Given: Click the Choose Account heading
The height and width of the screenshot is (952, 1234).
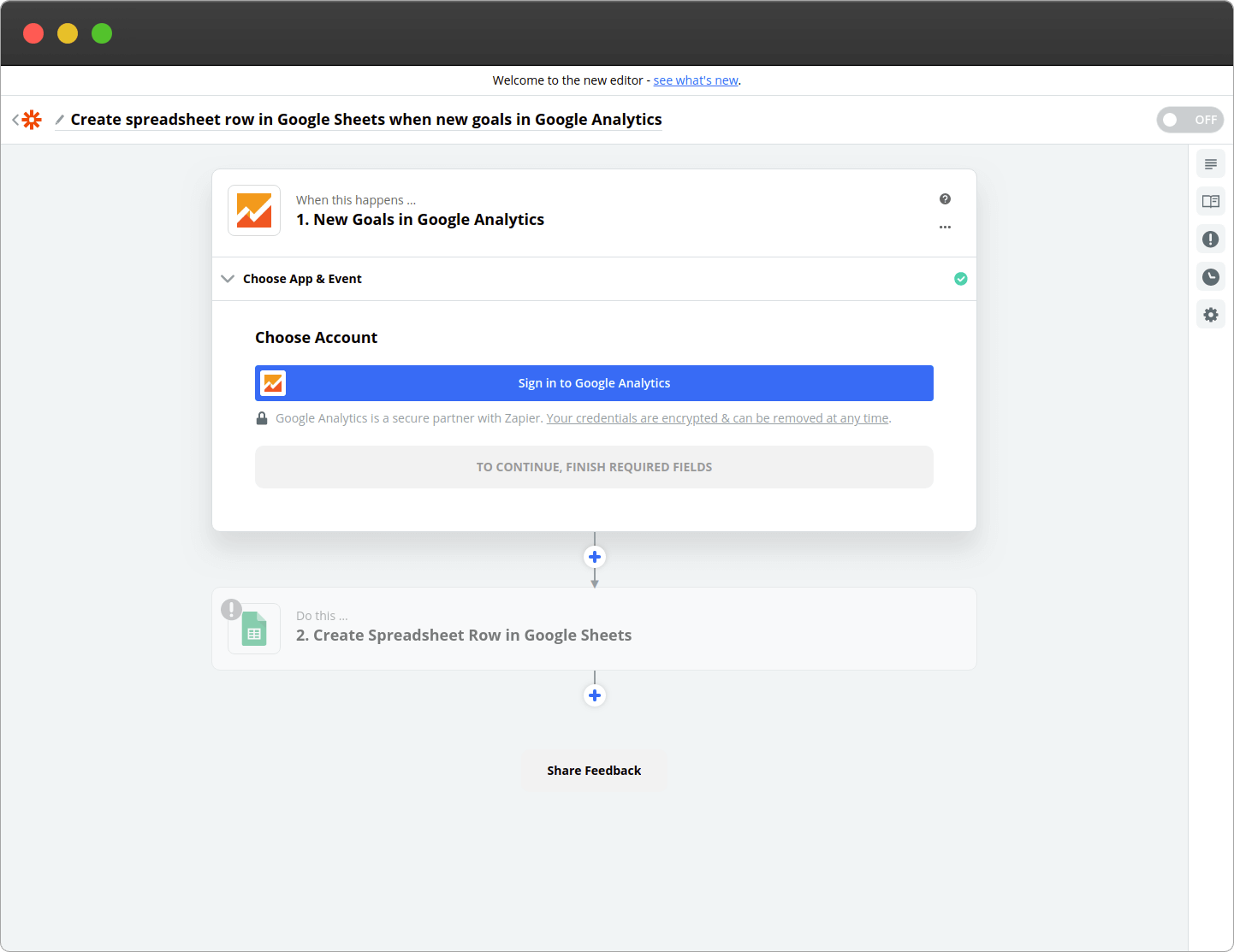Looking at the screenshot, I should pyautogui.click(x=316, y=338).
